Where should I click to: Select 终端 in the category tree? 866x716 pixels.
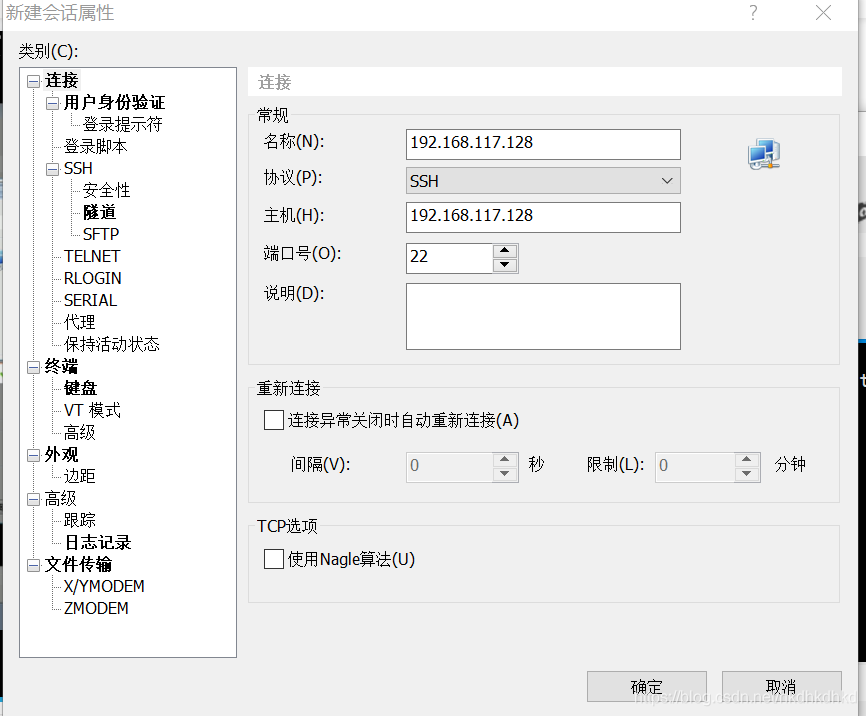61,366
